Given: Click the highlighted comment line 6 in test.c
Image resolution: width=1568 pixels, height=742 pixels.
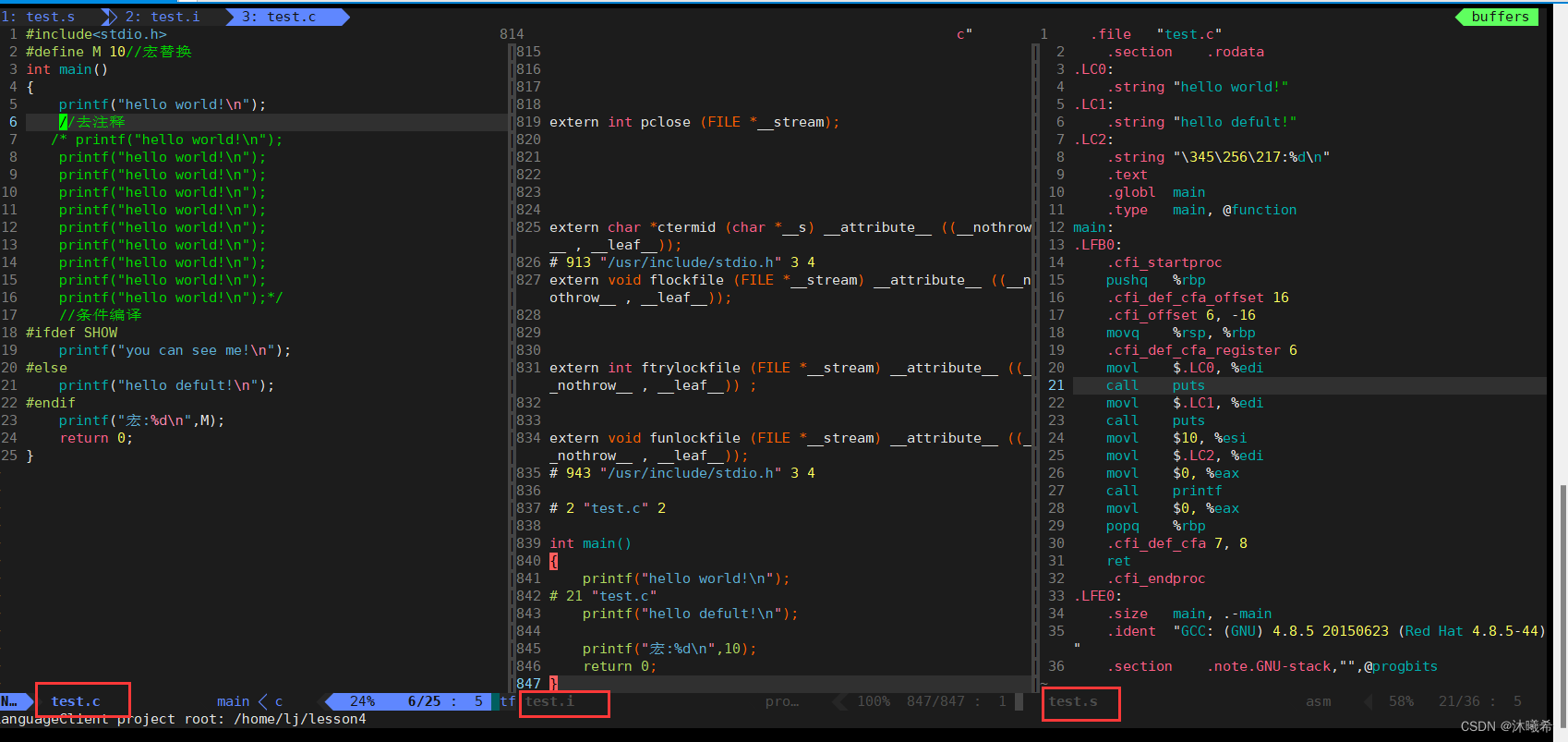Looking at the screenshot, I should coord(91,122).
